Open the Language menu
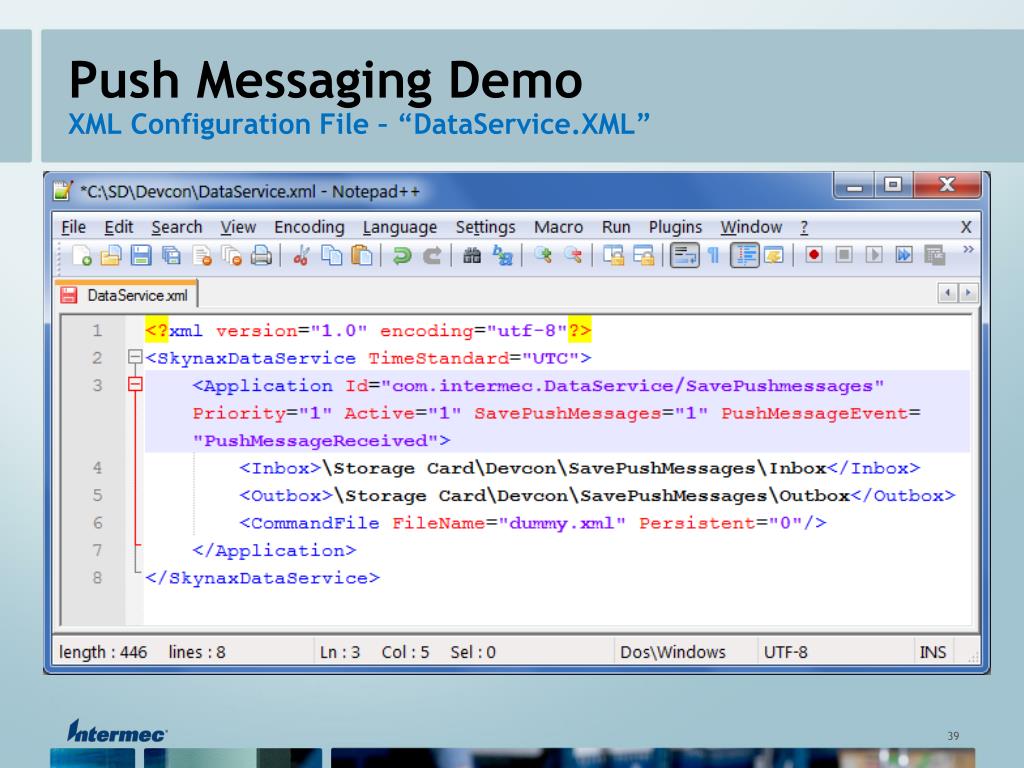The image size is (1024, 768). point(400,227)
